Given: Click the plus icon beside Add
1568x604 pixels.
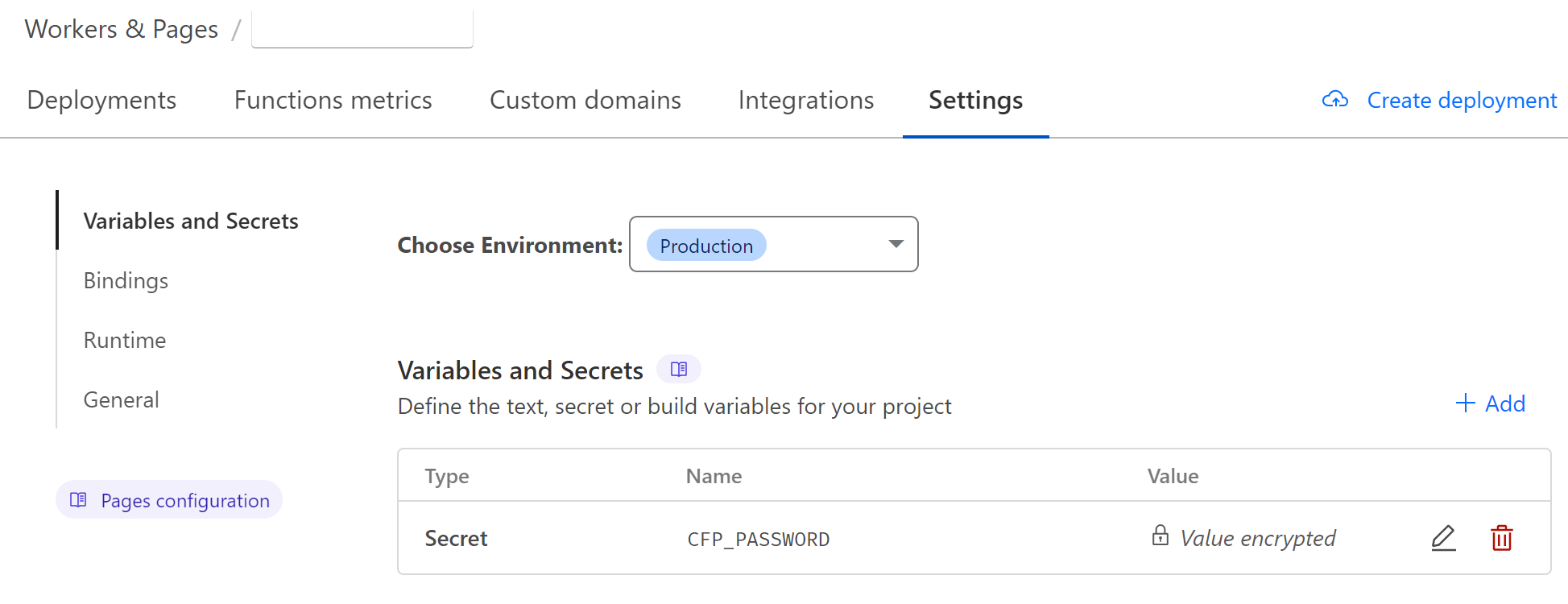Looking at the screenshot, I should click(x=1465, y=403).
